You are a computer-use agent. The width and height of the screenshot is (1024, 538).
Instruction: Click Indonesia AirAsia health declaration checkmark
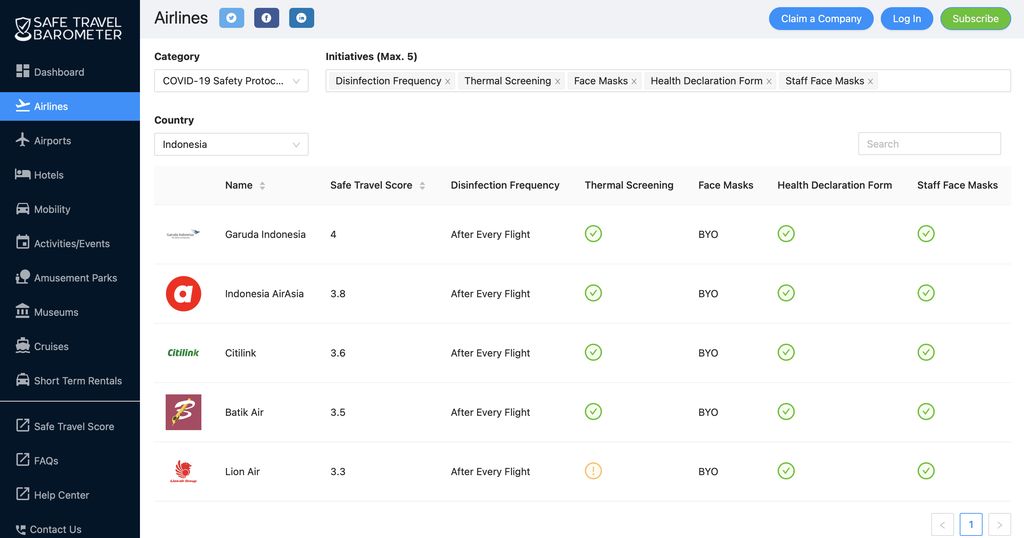(x=786, y=293)
